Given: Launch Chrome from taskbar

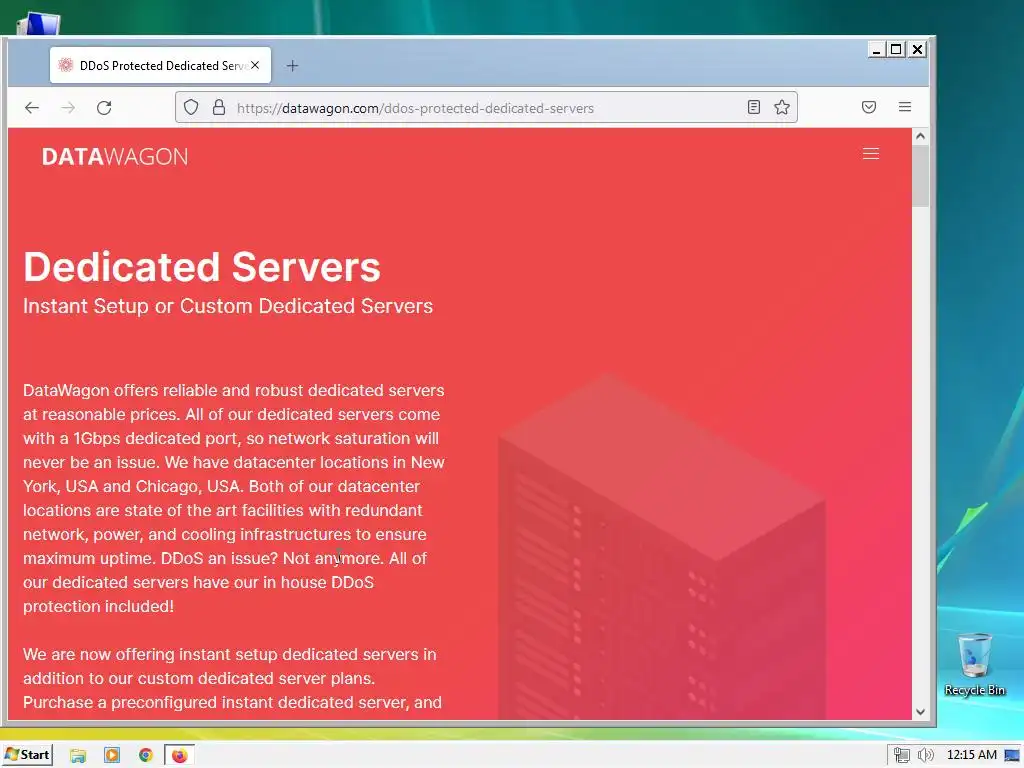Looking at the screenshot, I should pyautogui.click(x=146, y=756).
